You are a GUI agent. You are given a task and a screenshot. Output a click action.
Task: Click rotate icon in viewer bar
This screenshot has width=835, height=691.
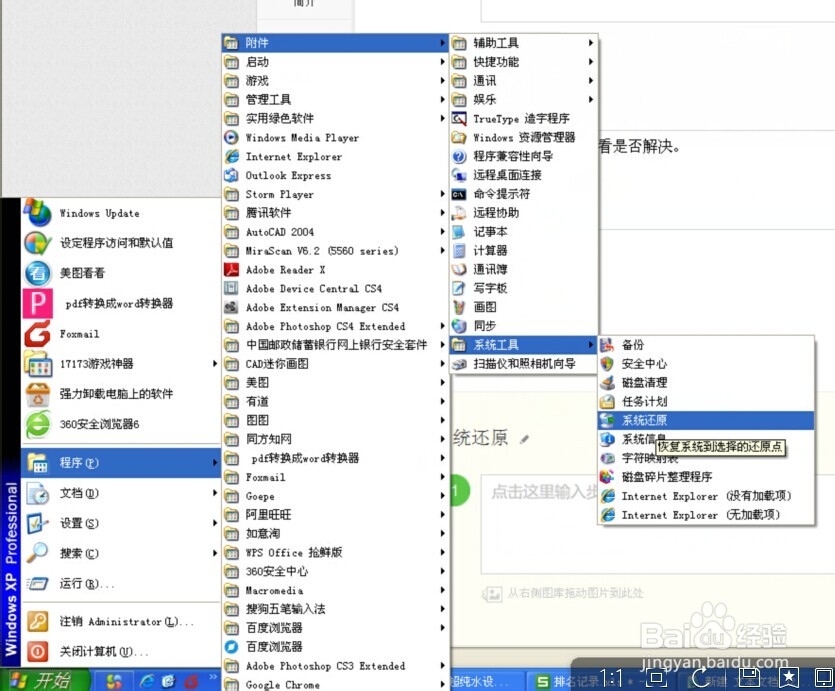[701, 678]
